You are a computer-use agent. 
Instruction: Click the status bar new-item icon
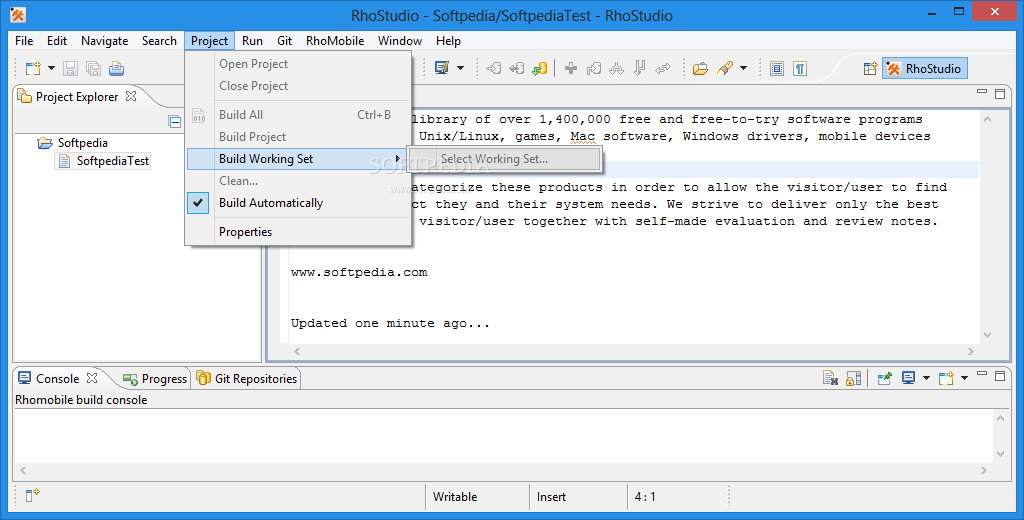[x=33, y=495]
